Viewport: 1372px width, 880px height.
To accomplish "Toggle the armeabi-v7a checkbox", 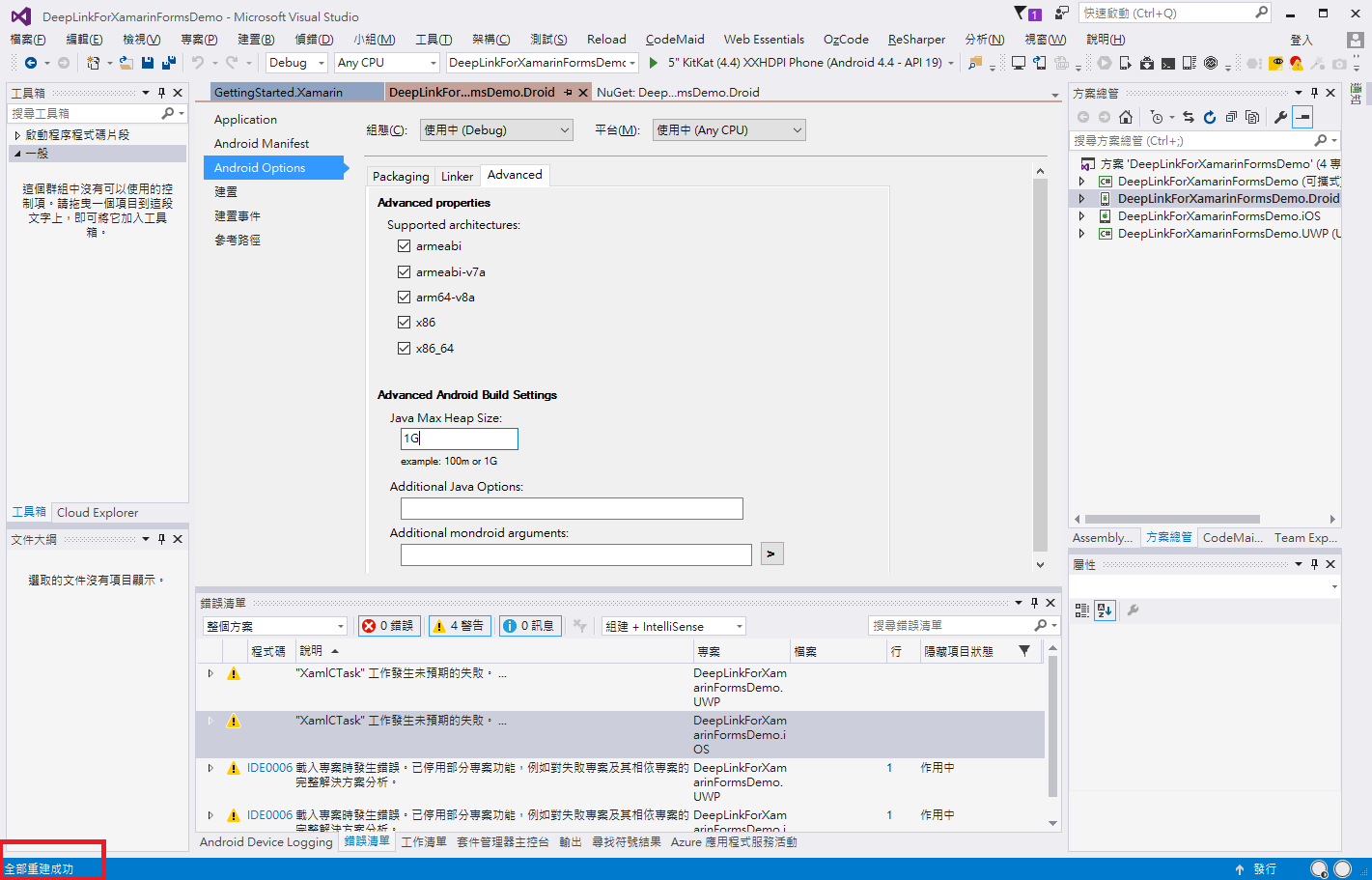I will (404, 272).
